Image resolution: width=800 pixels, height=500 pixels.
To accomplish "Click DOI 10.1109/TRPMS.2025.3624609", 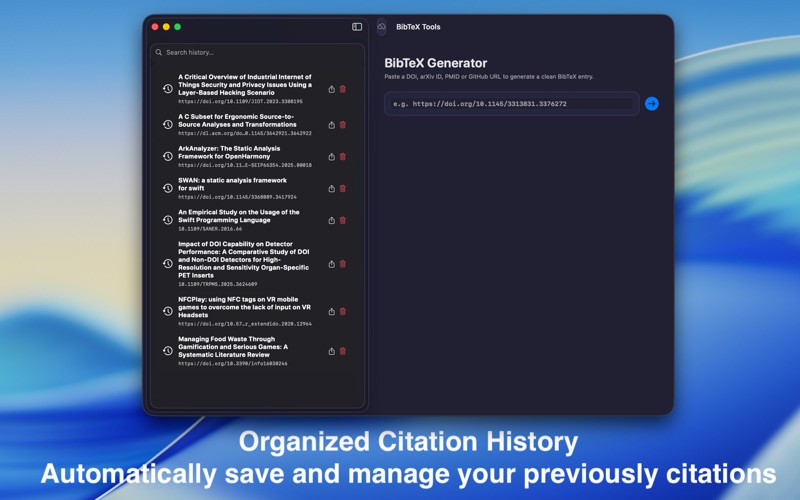I will 217,284.
